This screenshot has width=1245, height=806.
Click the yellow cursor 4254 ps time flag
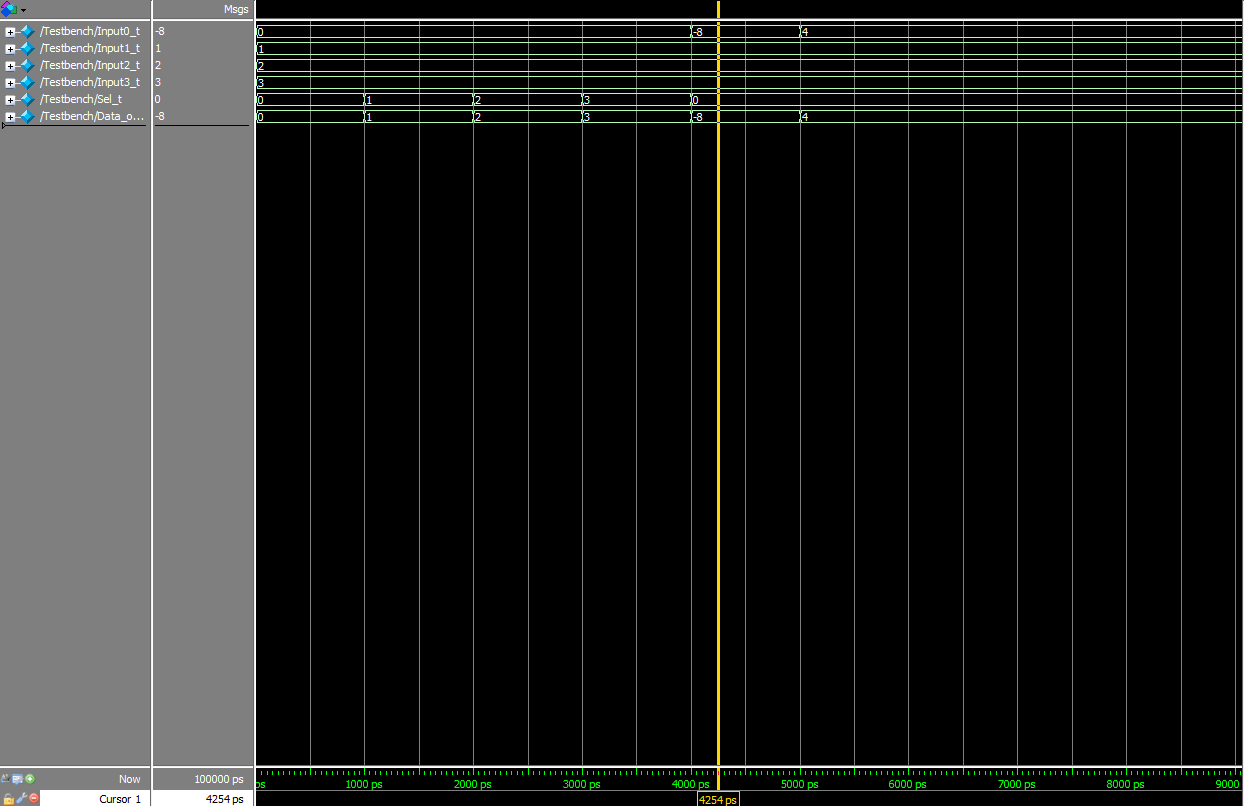(x=718, y=800)
